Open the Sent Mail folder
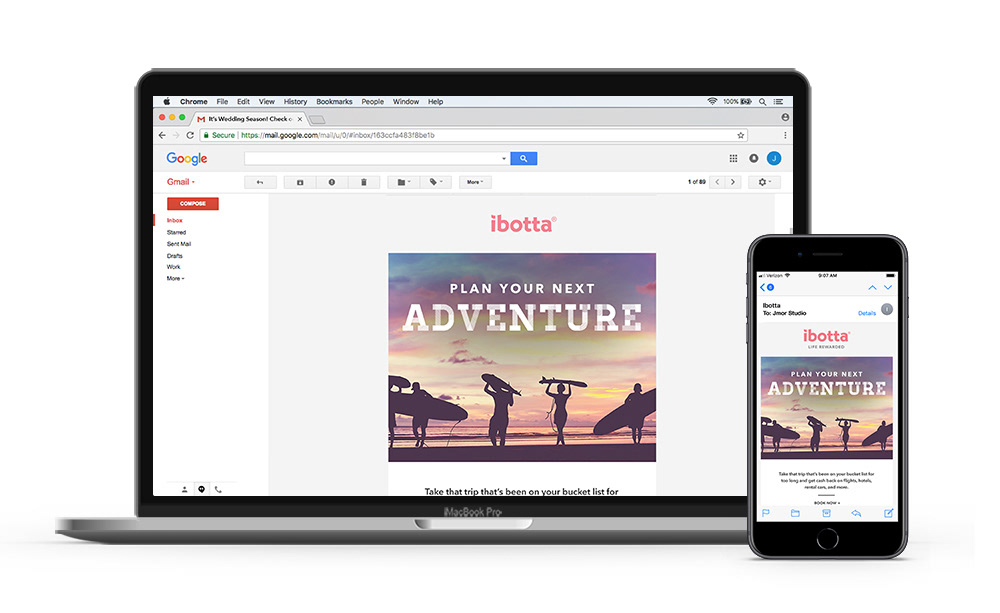This screenshot has width=1000, height=613. (179, 244)
